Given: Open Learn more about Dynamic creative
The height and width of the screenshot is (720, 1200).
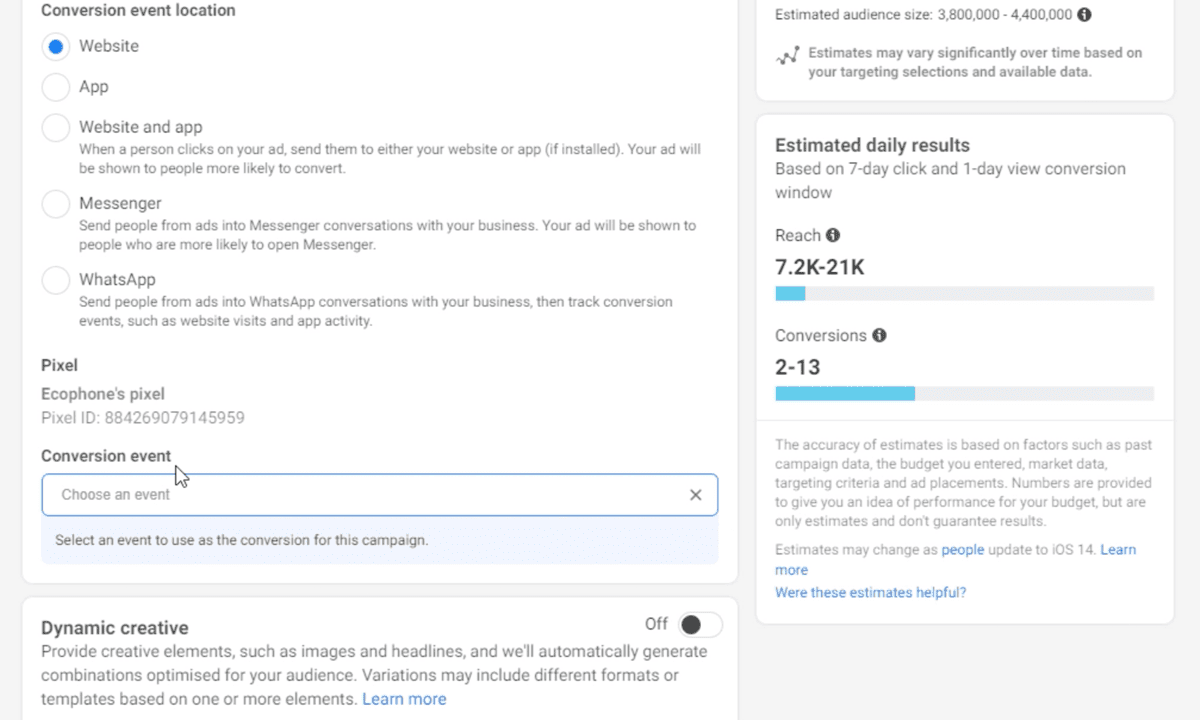Looking at the screenshot, I should (x=404, y=699).
